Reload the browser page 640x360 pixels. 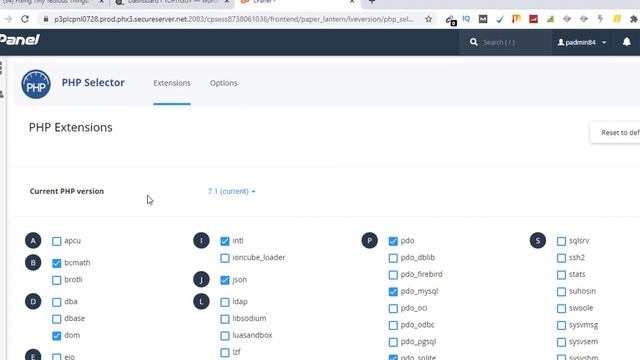coord(25,19)
